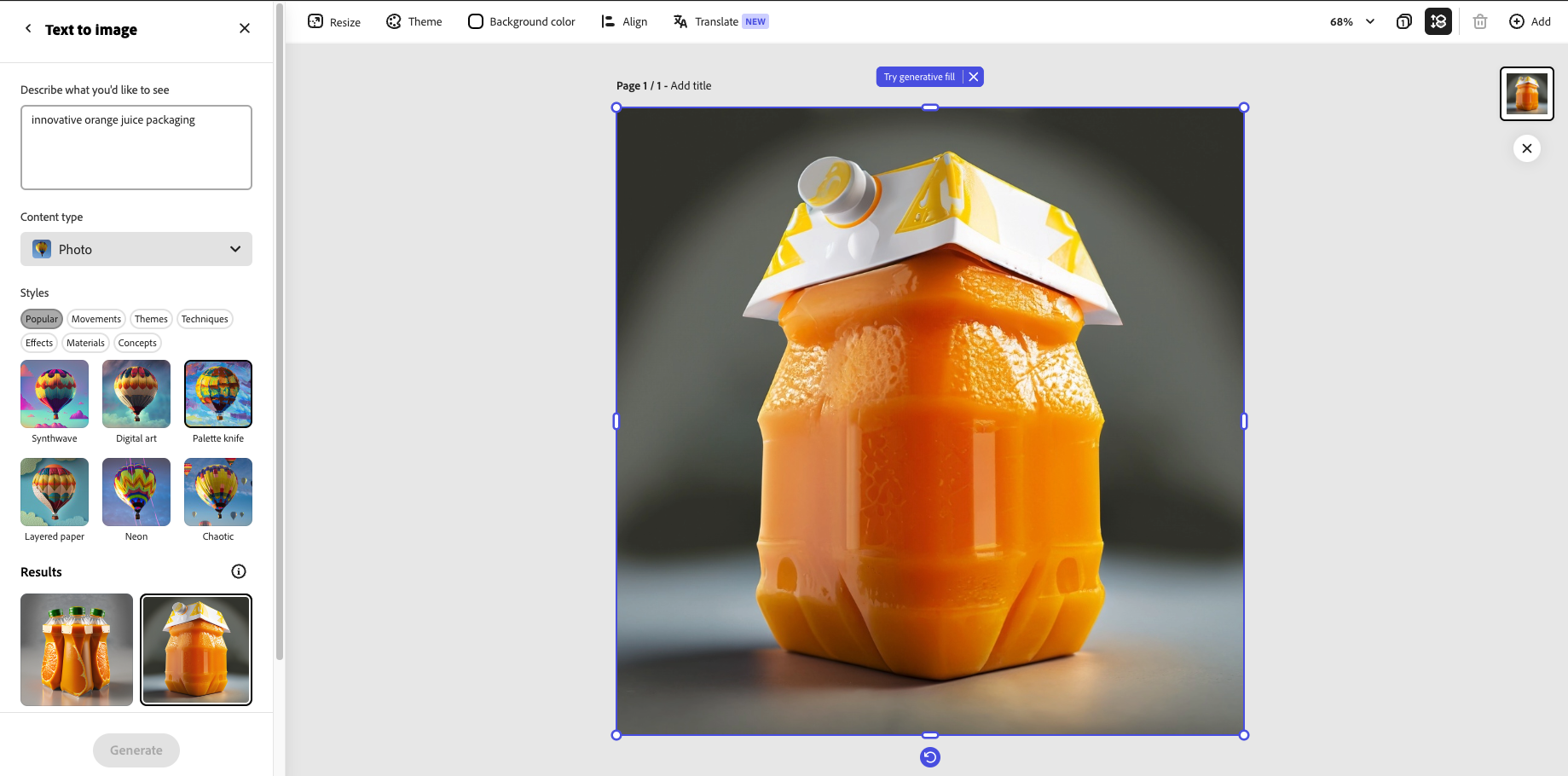Screen dimensions: 1568x776
Task: Delete selection with the trash icon
Action: click(1480, 21)
